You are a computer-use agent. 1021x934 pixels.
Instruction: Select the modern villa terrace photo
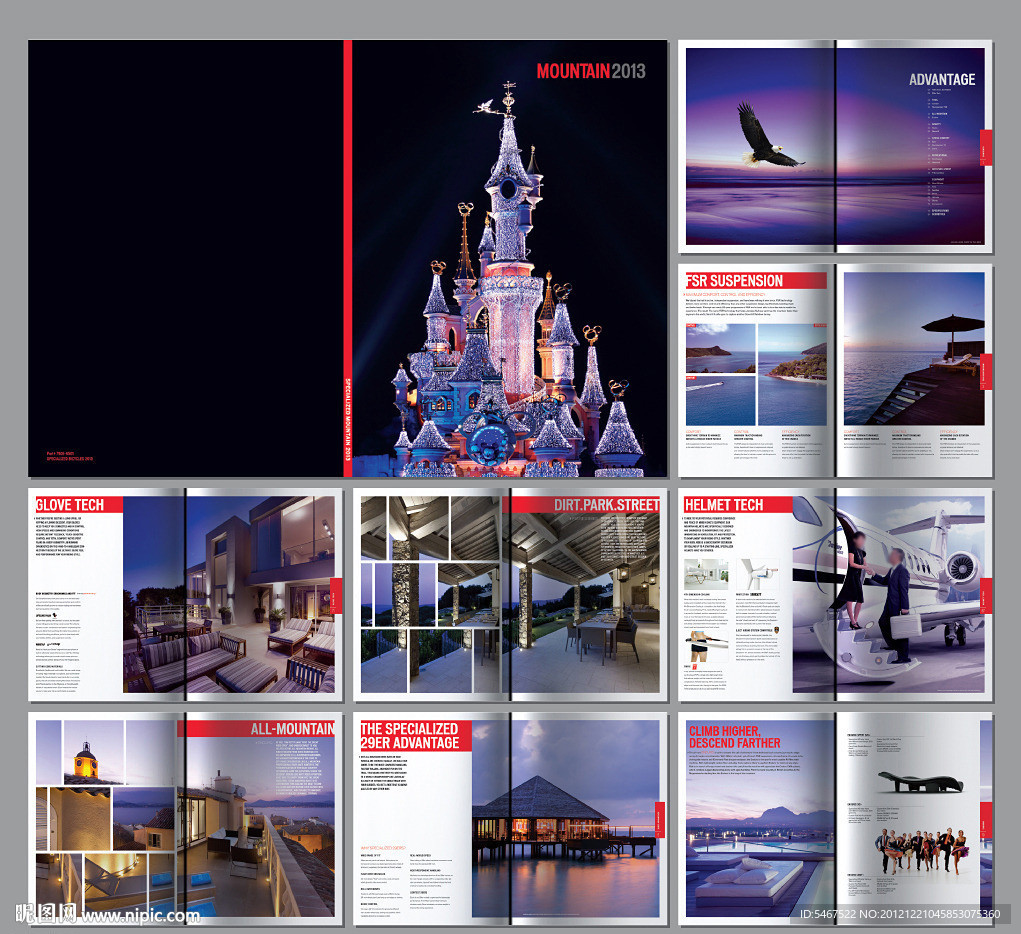(229, 594)
